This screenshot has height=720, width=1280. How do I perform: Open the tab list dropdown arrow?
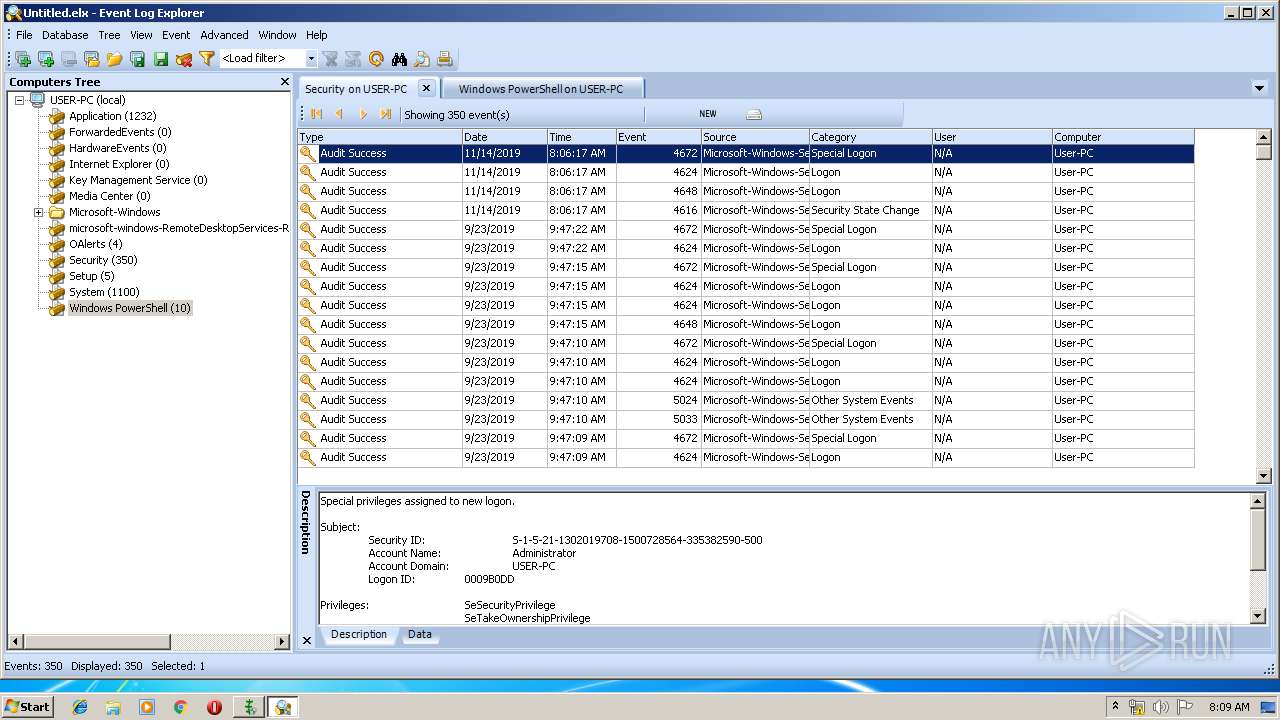tap(1259, 88)
